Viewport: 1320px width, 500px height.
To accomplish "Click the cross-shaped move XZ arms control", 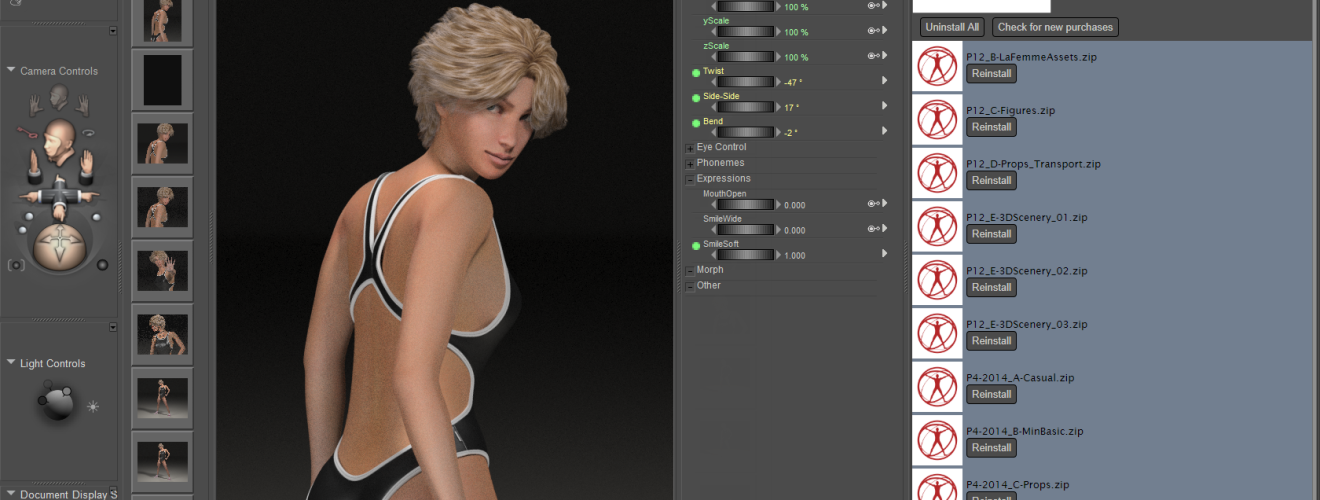I will [x=61, y=196].
